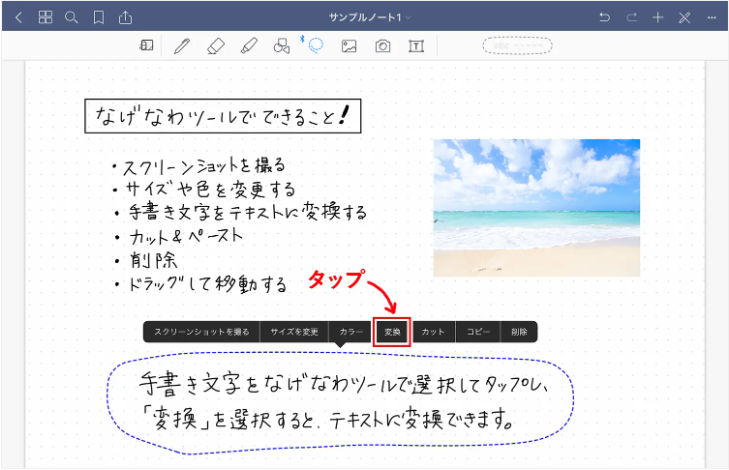Tap handwritten bullet 削除

tap(153, 260)
